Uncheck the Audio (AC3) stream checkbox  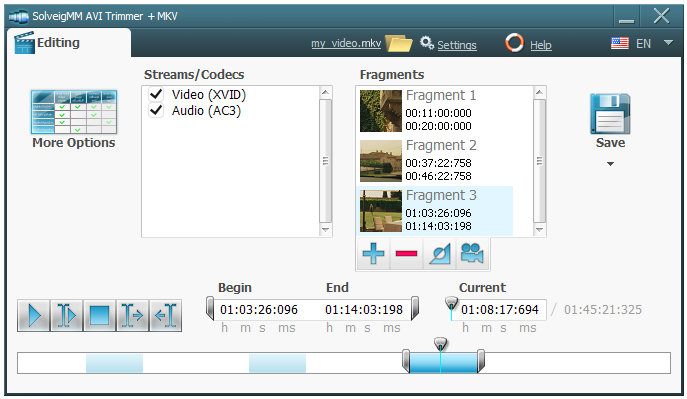[156, 110]
